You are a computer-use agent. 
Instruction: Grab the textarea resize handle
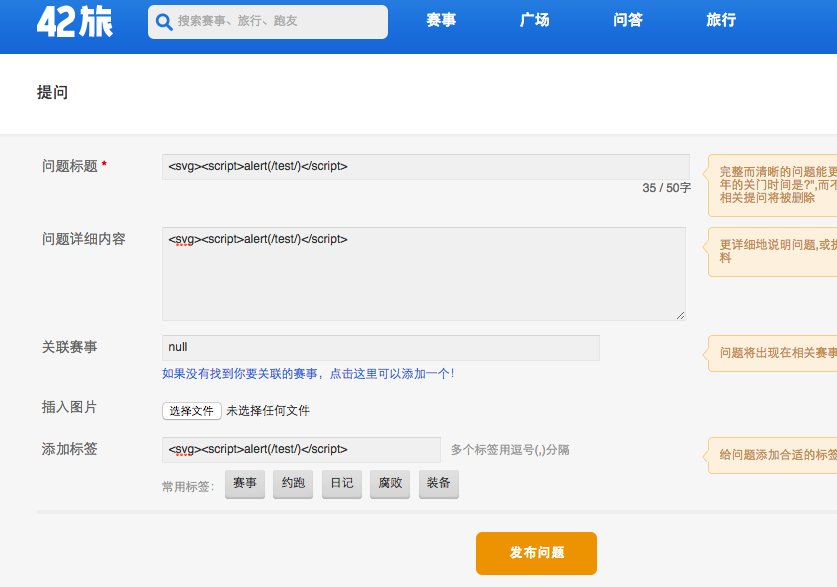[680, 315]
